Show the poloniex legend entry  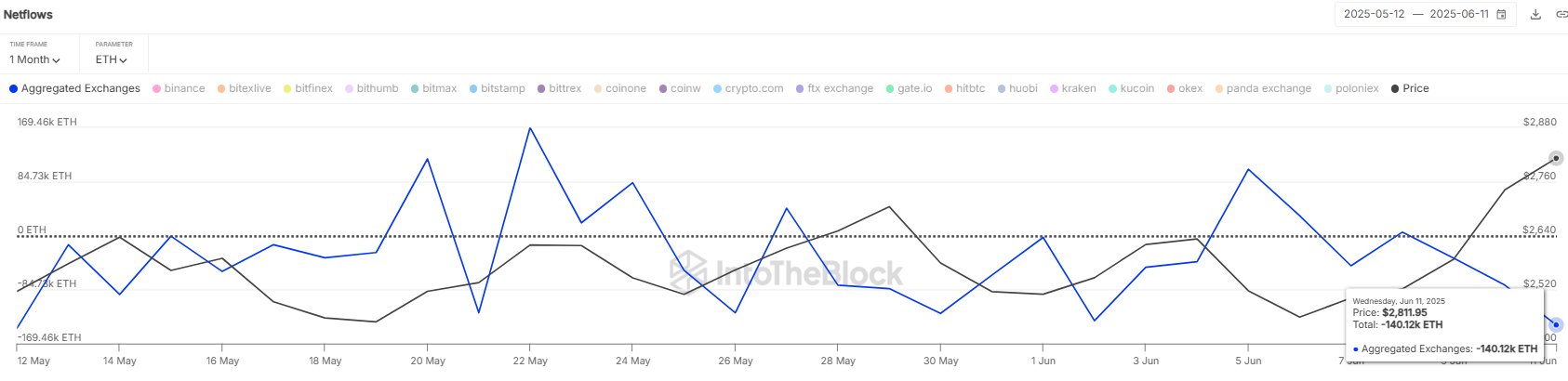point(1351,88)
